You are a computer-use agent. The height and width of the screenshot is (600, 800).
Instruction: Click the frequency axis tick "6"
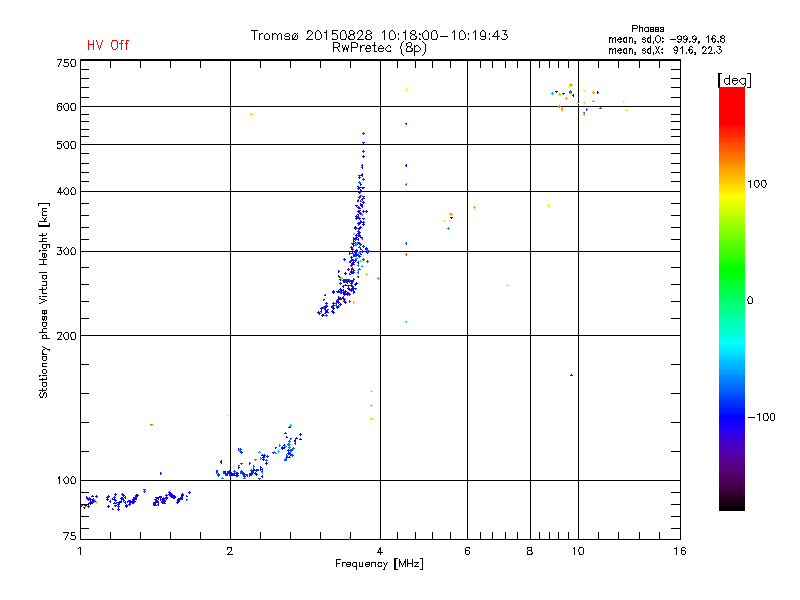[x=467, y=551]
